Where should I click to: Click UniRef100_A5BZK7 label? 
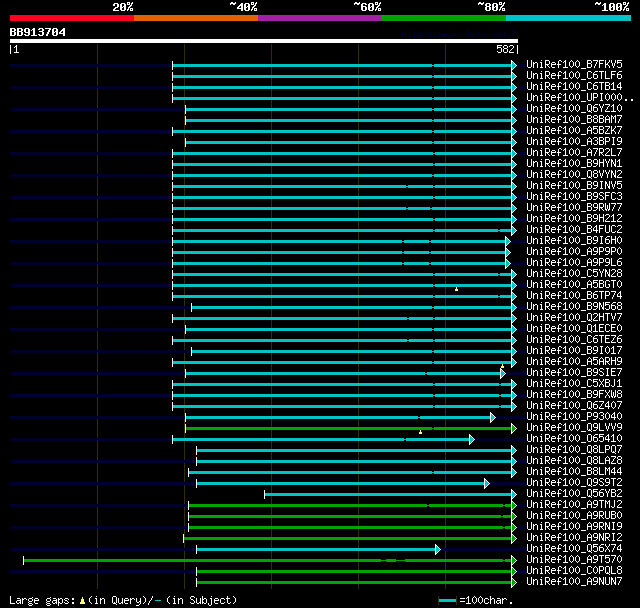point(574,131)
